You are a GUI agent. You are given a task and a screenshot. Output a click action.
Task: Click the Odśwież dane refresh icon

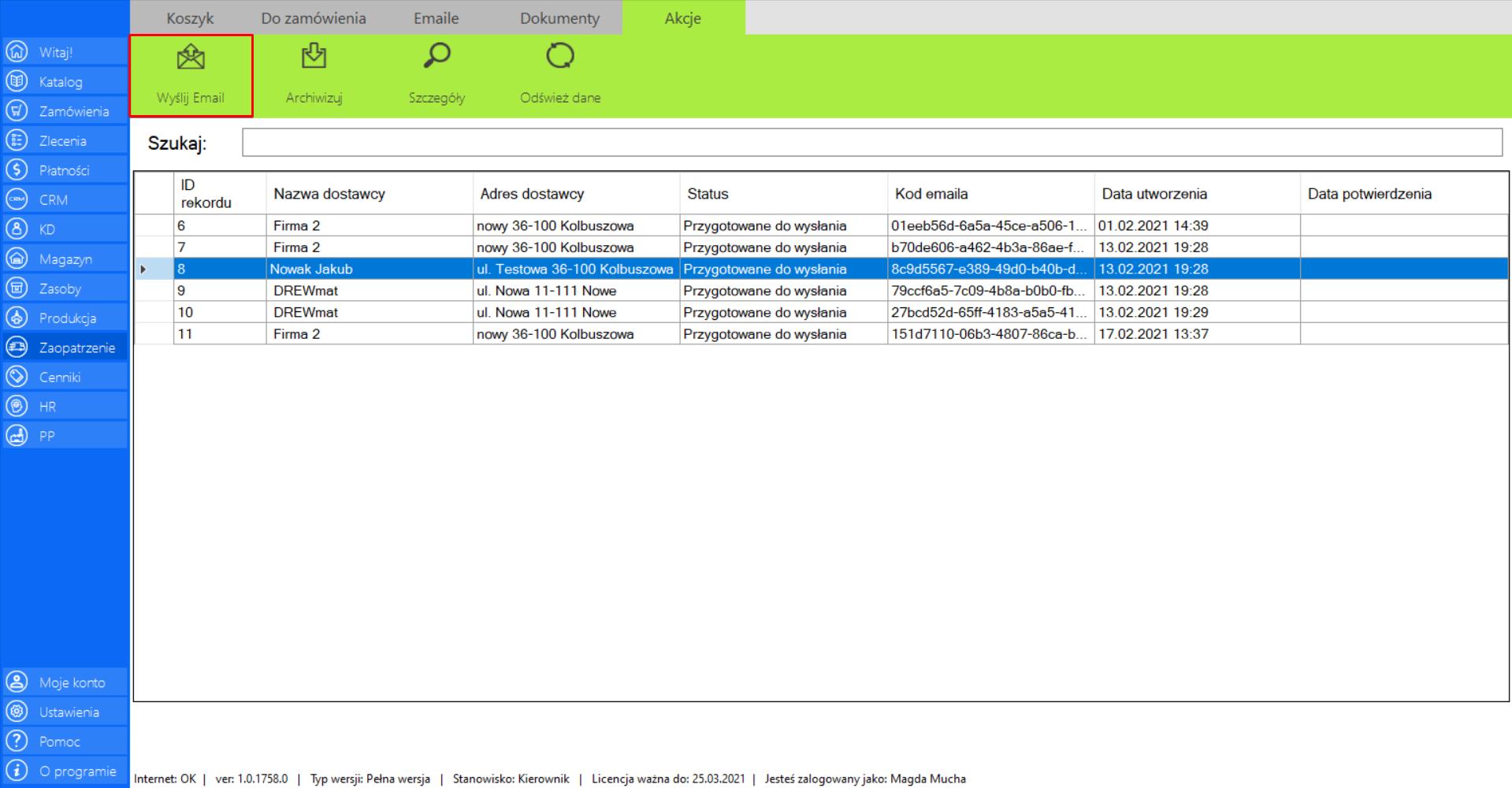560,57
